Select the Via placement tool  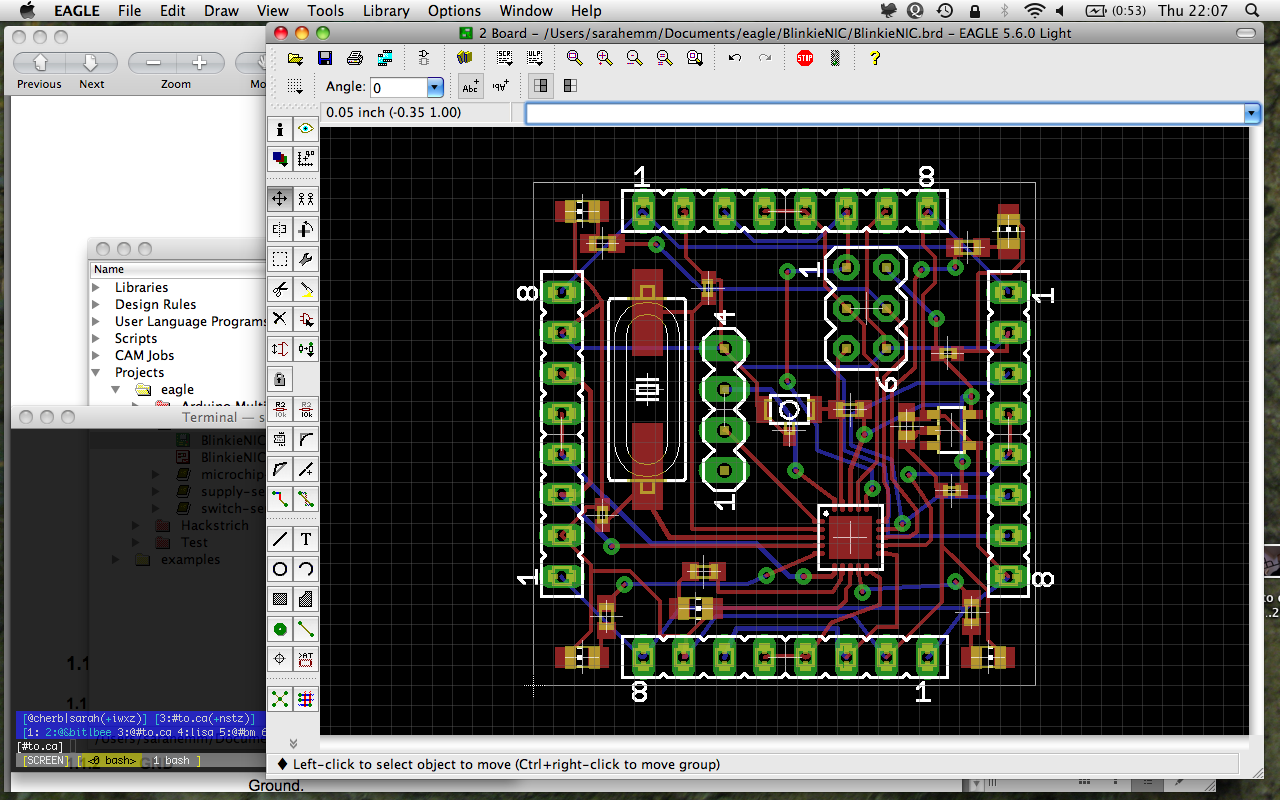click(x=280, y=629)
